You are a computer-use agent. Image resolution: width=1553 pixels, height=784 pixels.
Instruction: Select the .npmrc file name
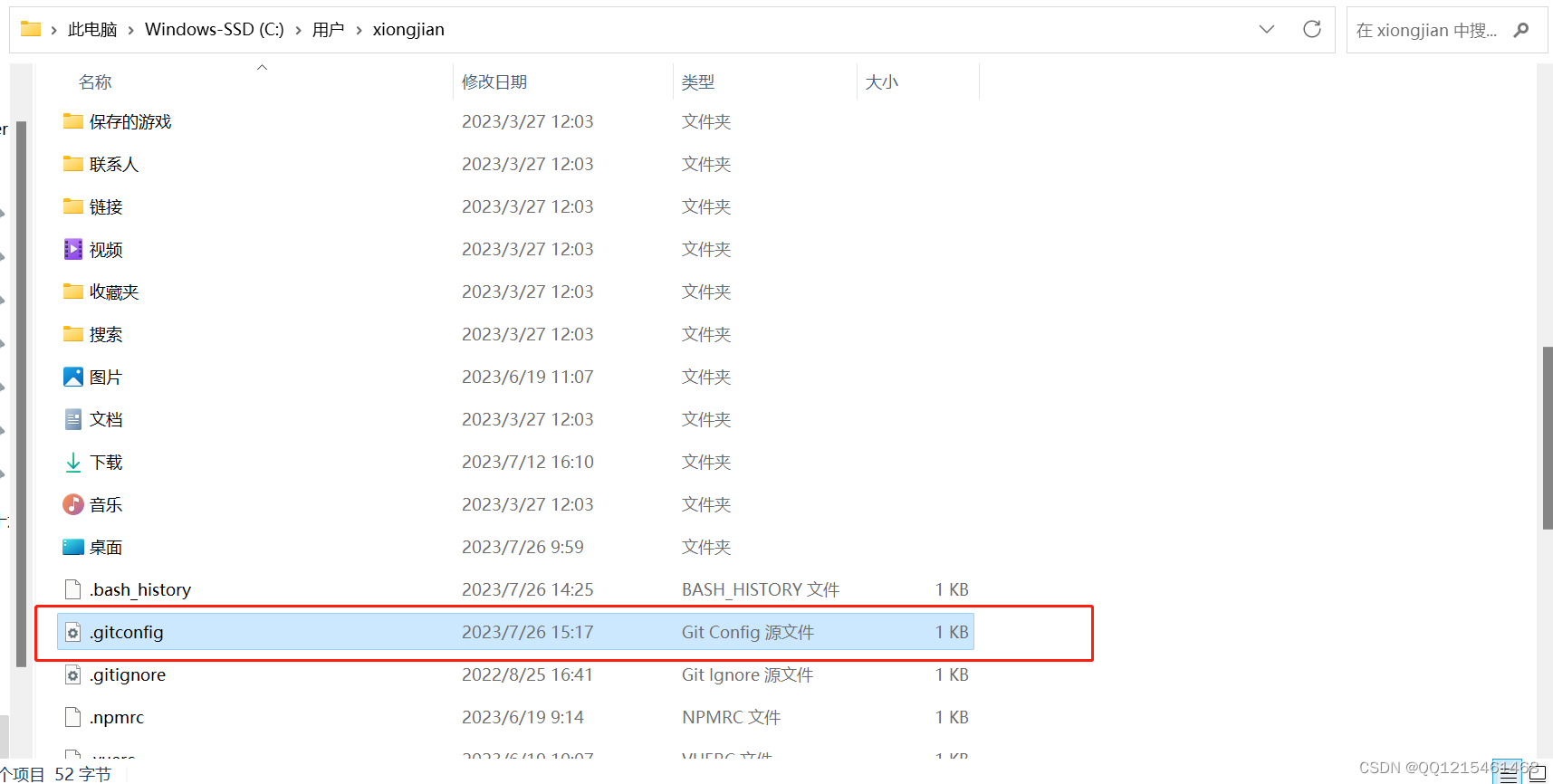pyautogui.click(x=117, y=717)
